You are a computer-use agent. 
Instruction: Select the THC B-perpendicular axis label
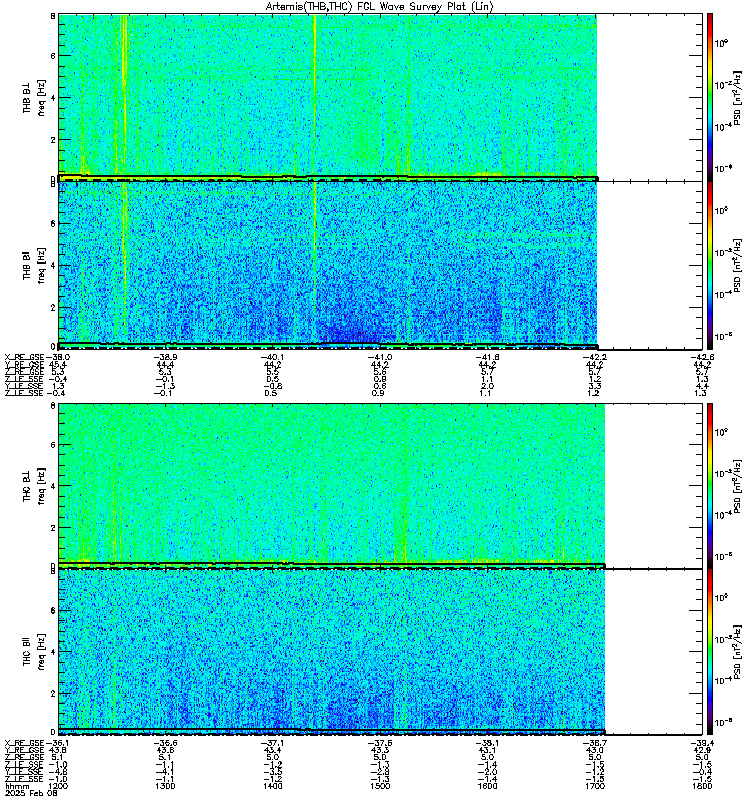(x=27, y=485)
